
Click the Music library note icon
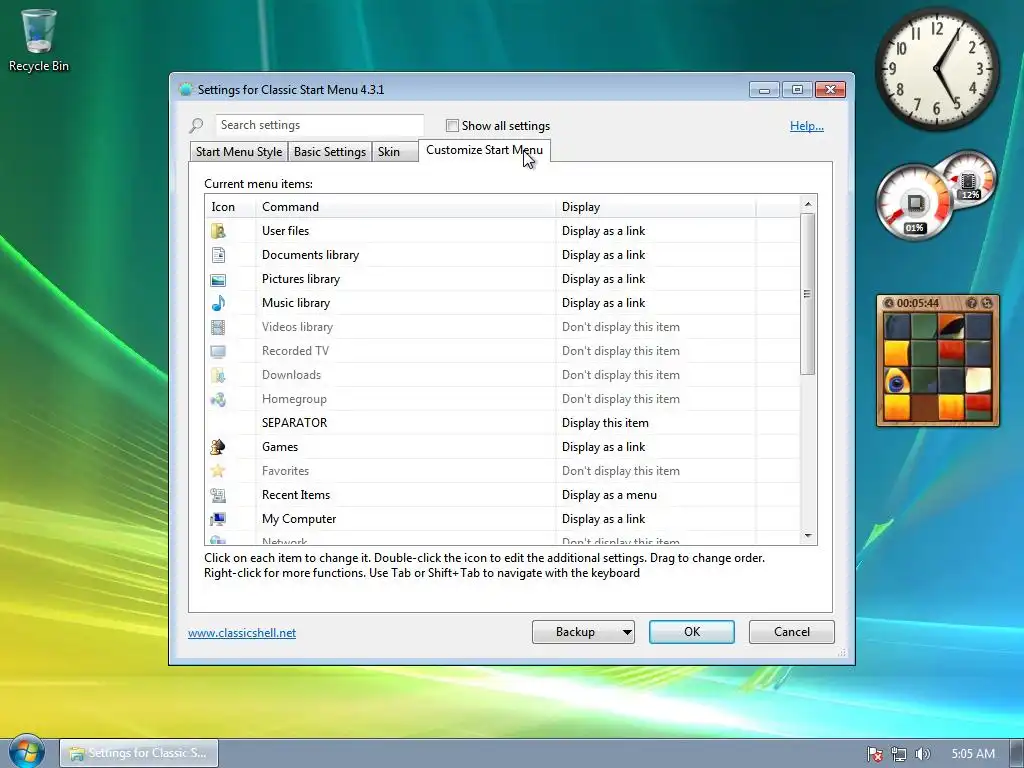pyautogui.click(x=218, y=303)
